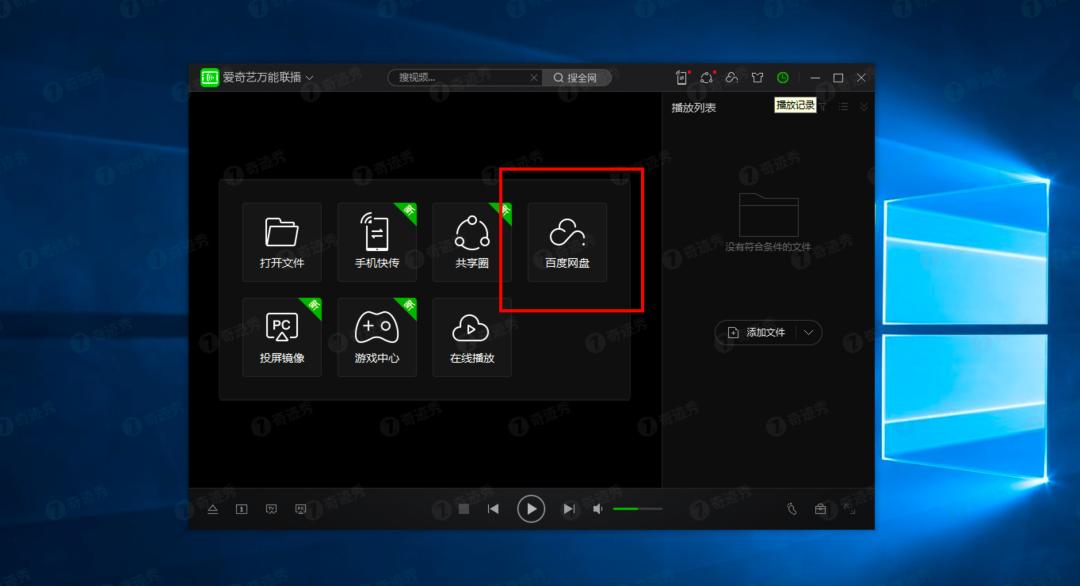Click the 搜全网 search button

click(576, 78)
